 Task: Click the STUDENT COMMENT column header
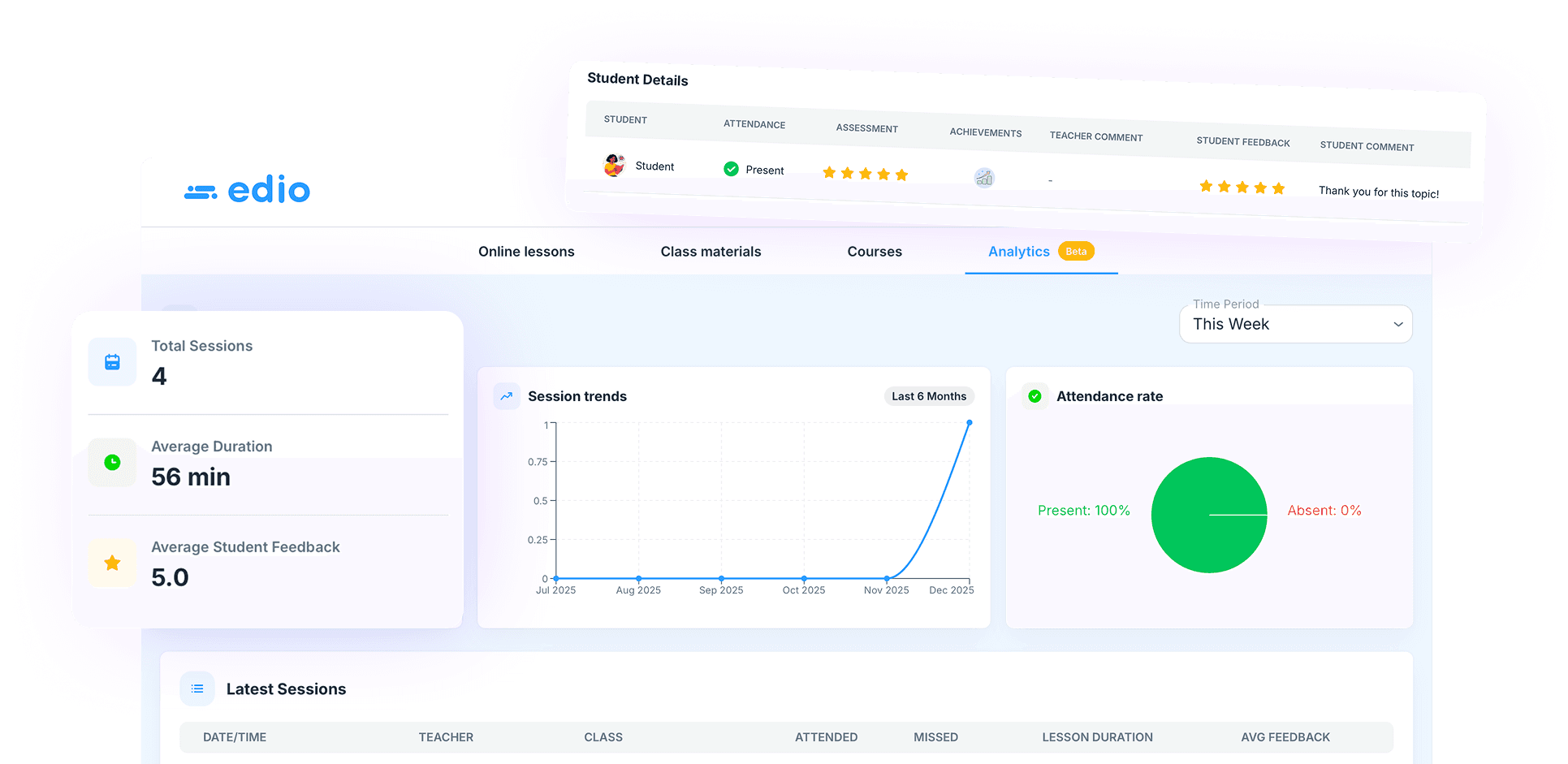tap(1367, 146)
